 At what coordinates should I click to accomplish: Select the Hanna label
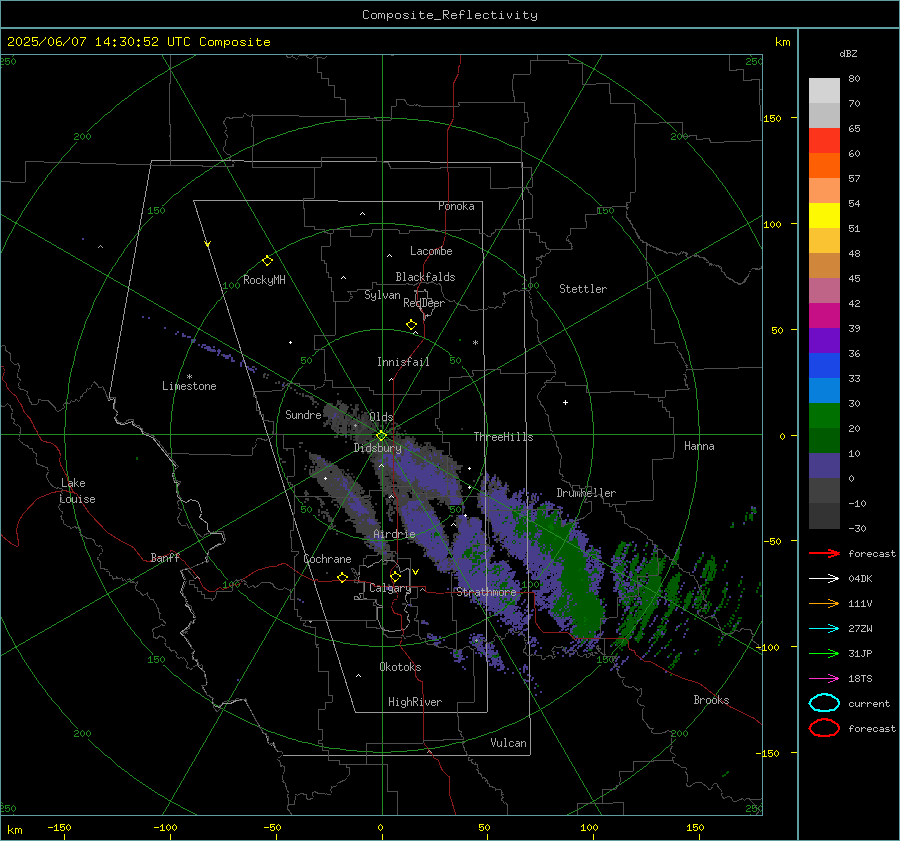[x=699, y=446]
